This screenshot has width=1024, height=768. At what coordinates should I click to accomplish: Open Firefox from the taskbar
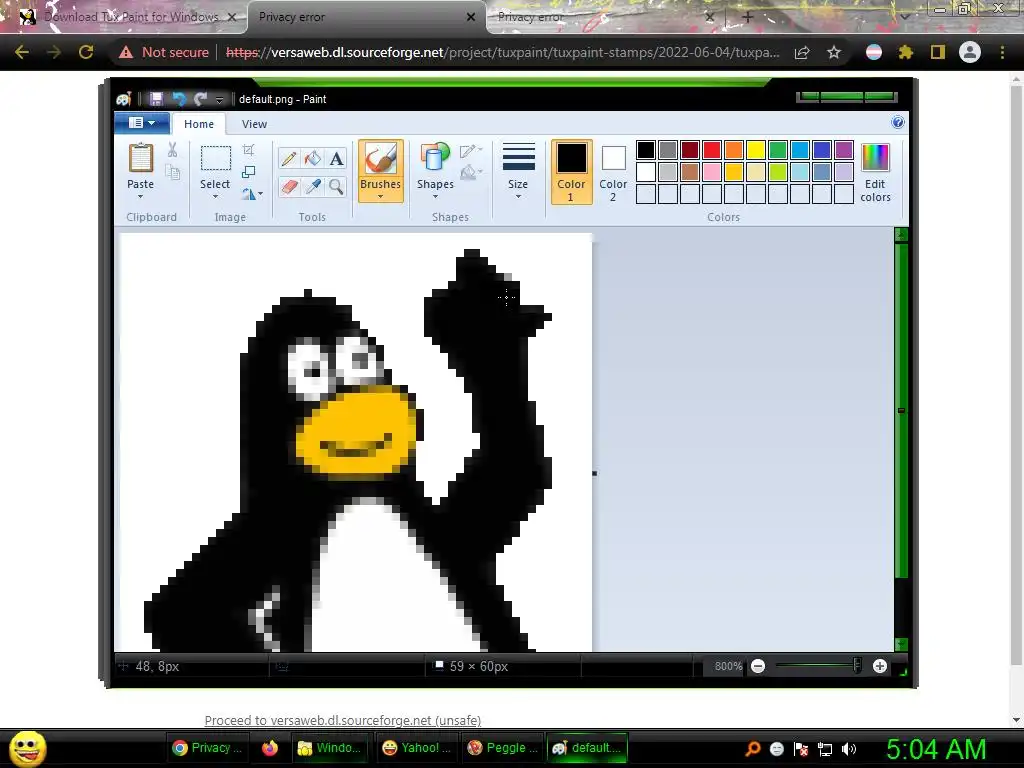[x=270, y=748]
